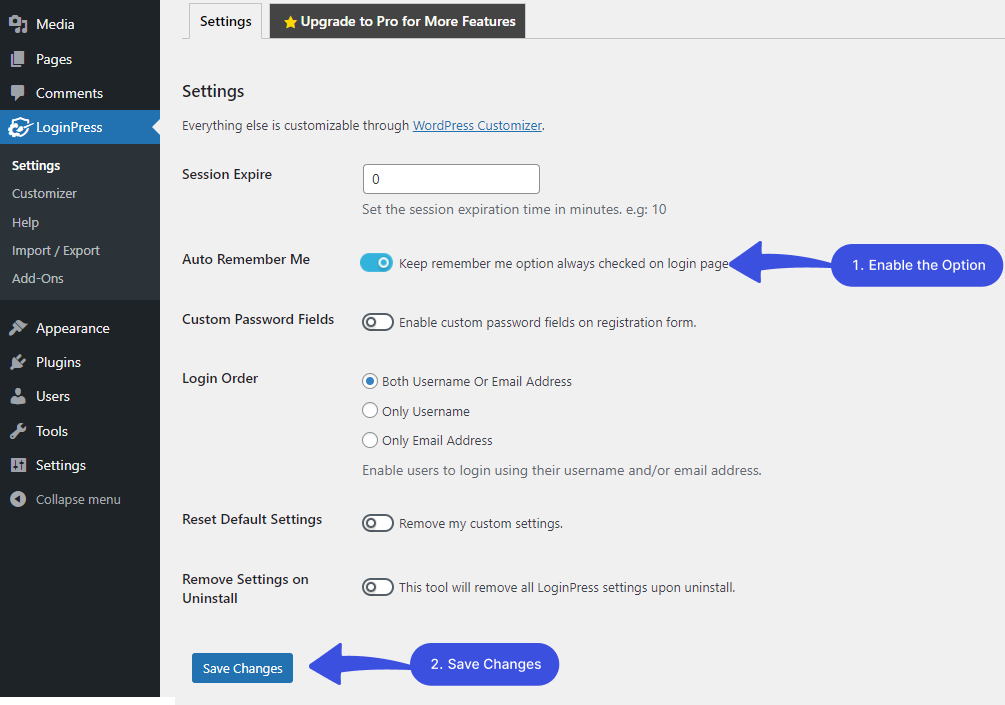Viewport: 1005px width, 705px height.
Task: Click the Pages icon in sidebar
Action: 18,59
